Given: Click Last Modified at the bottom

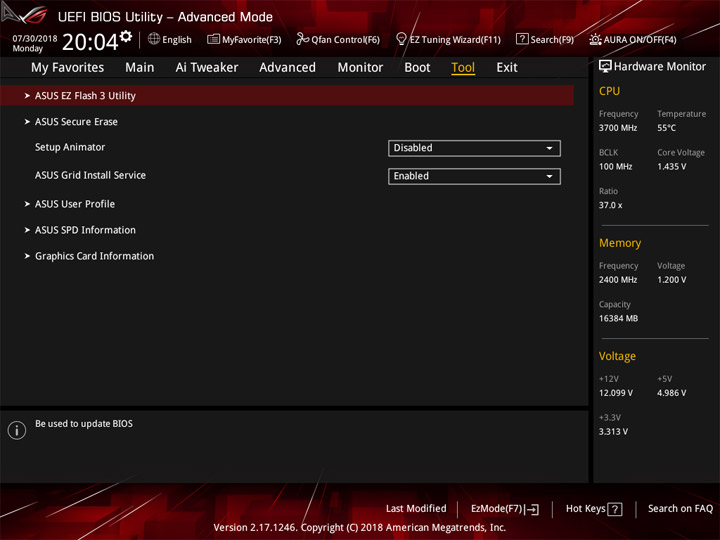Looking at the screenshot, I should [x=416, y=509].
